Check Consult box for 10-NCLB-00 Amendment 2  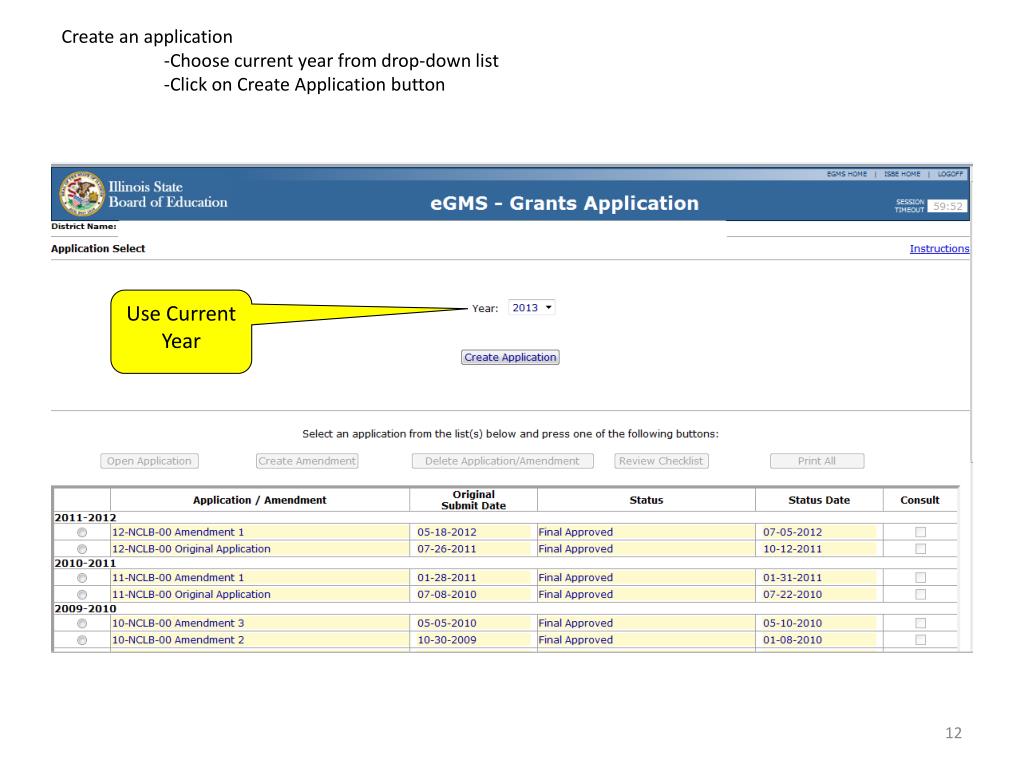point(920,641)
